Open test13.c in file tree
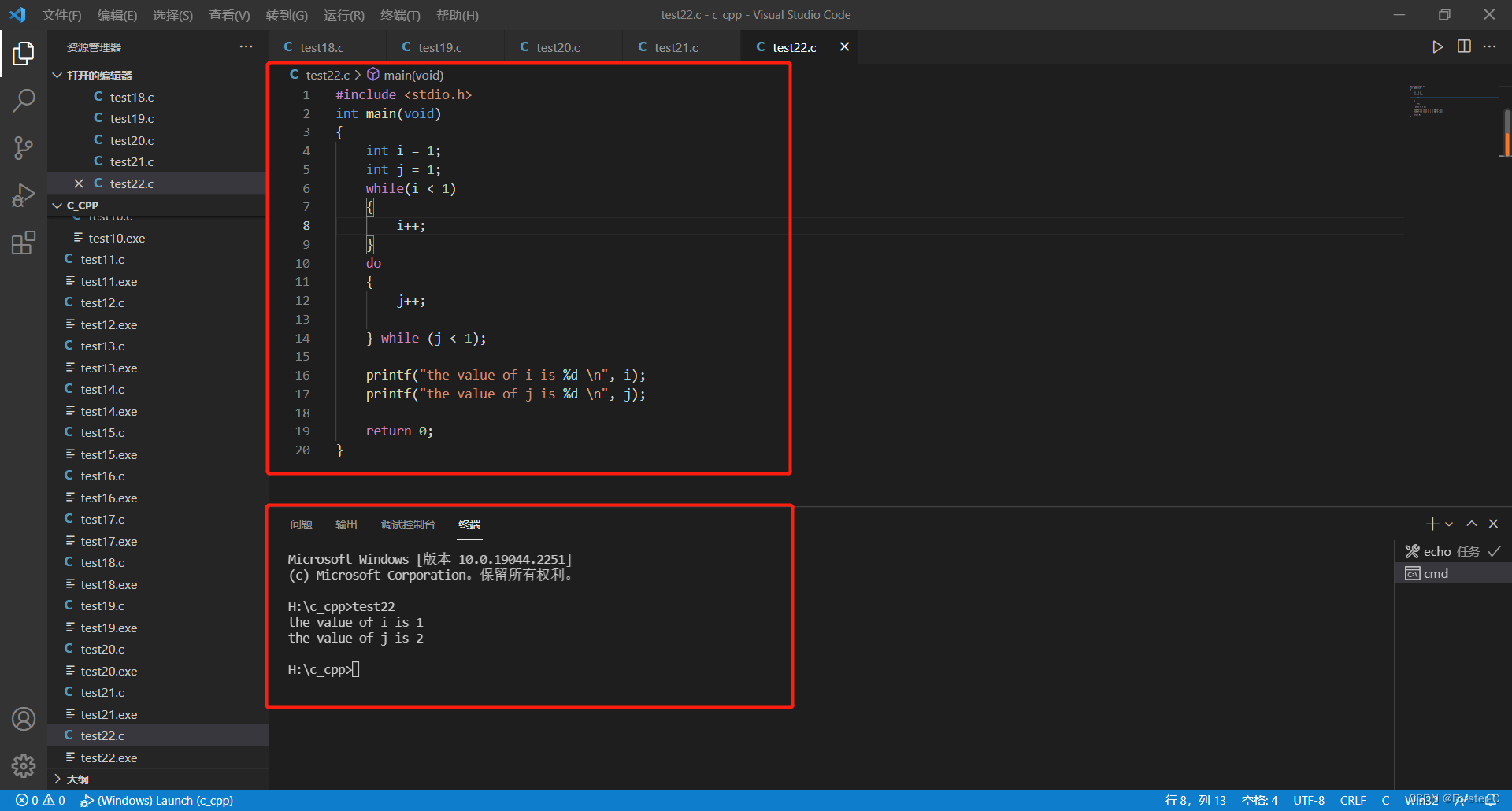This screenshot has width=1512, height=811. (x=157, y=346)
